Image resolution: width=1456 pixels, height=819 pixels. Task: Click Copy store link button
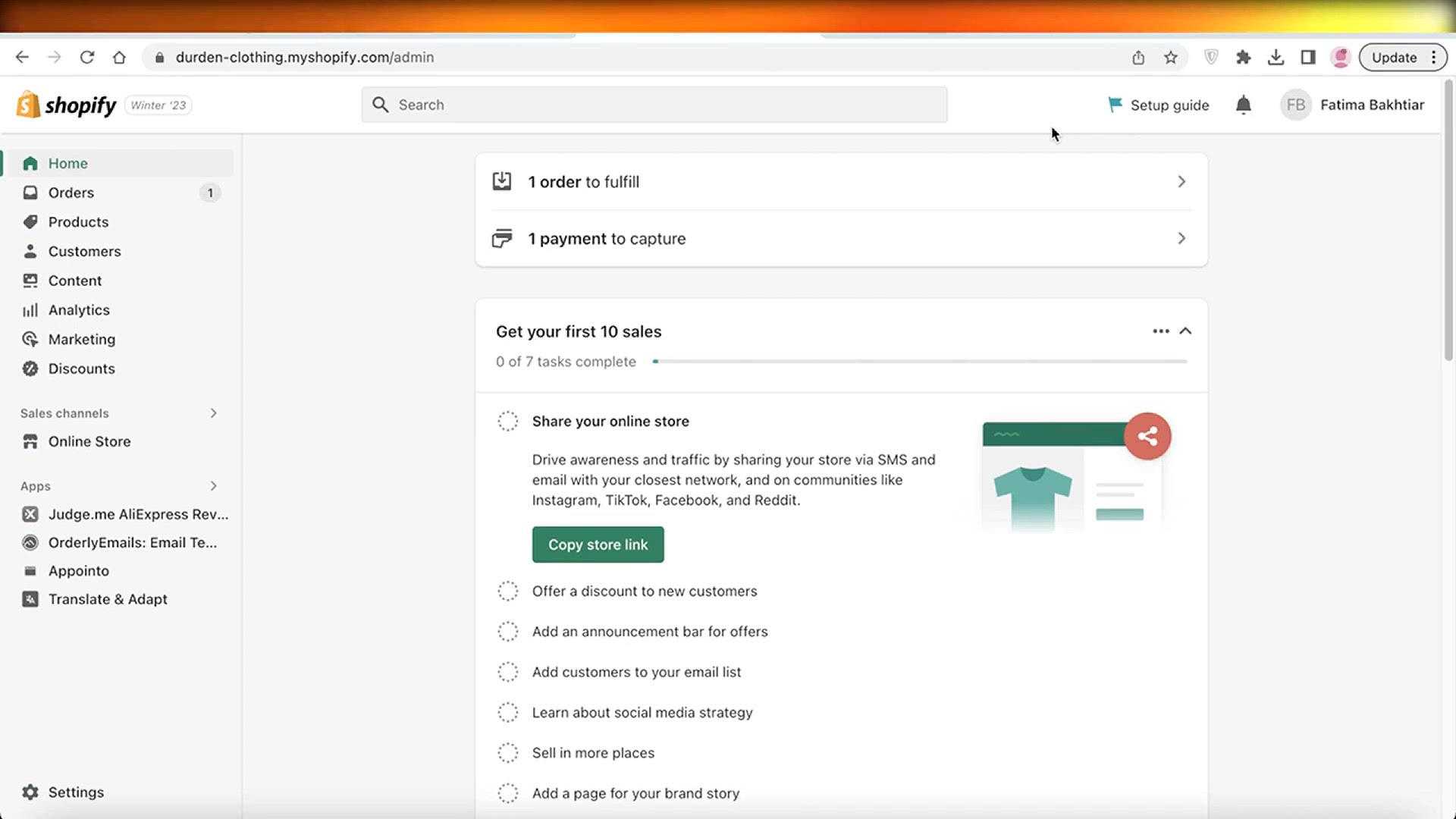pos(598,544)
